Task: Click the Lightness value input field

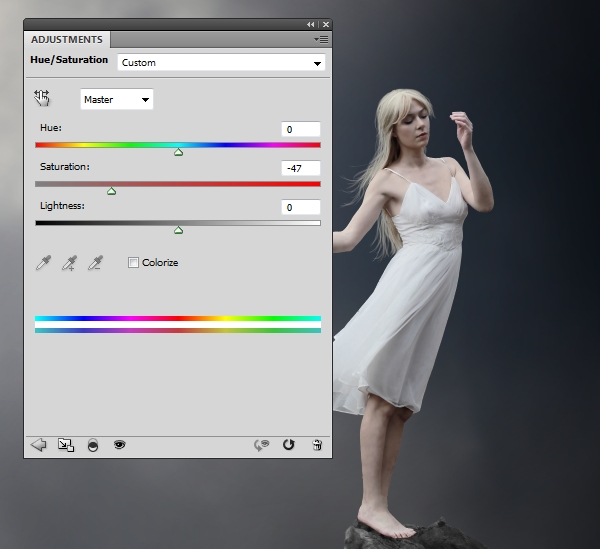Action: coord(300,207)
